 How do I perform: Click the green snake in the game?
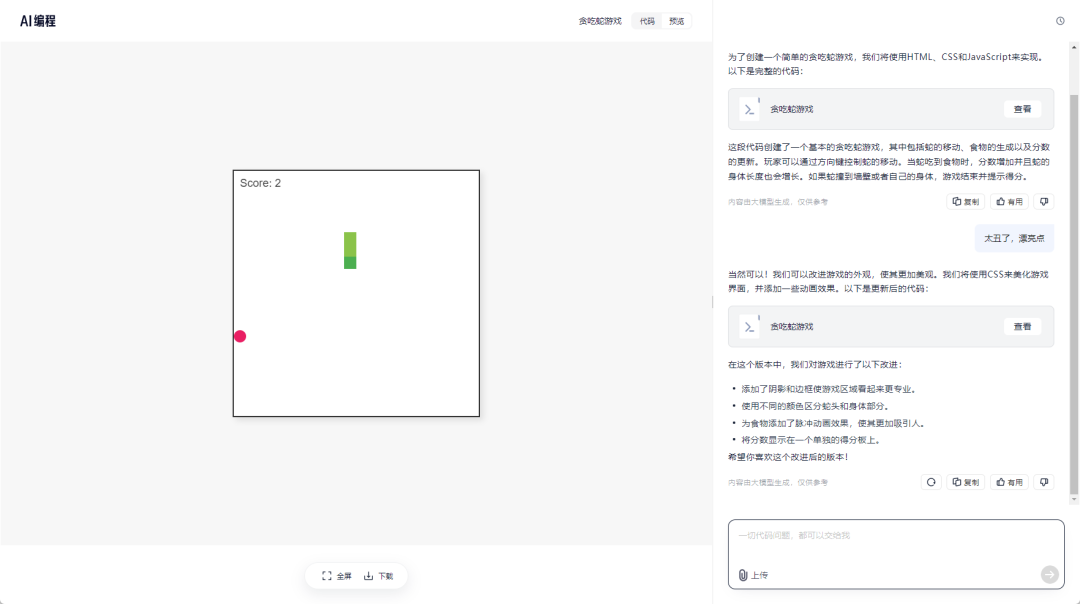point(350,251)
